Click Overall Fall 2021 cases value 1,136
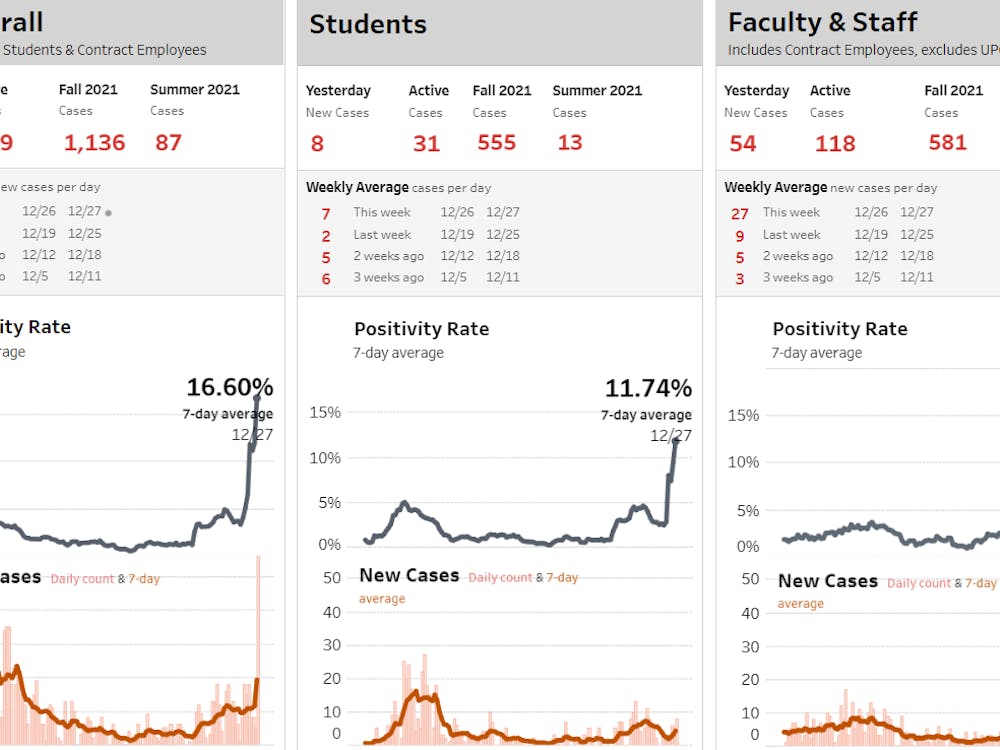 click(x=95, y=143)
